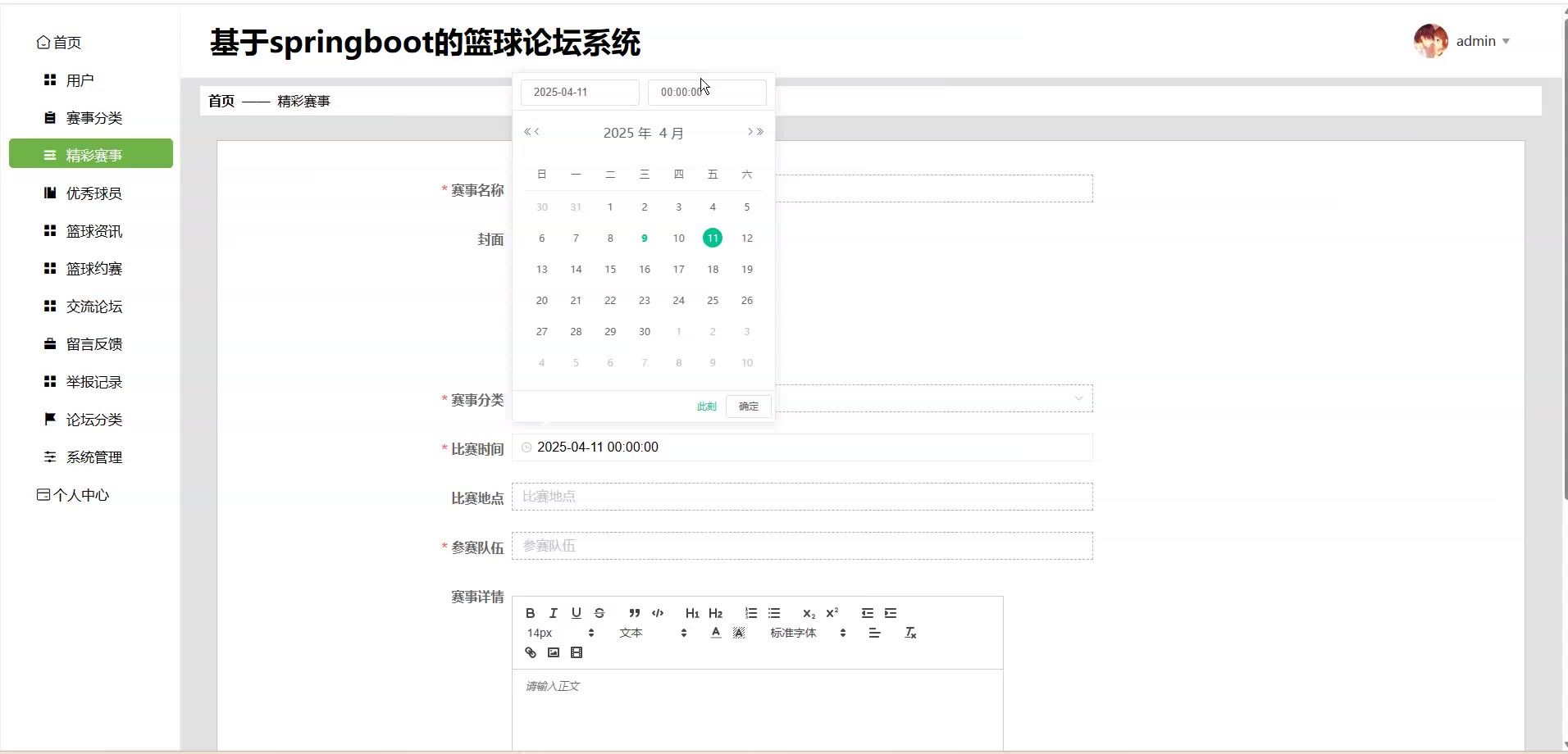This screenshot has height=754, width=1568.
Task: Select April 9 (today) in the calendar
Action: click(645, 238)
